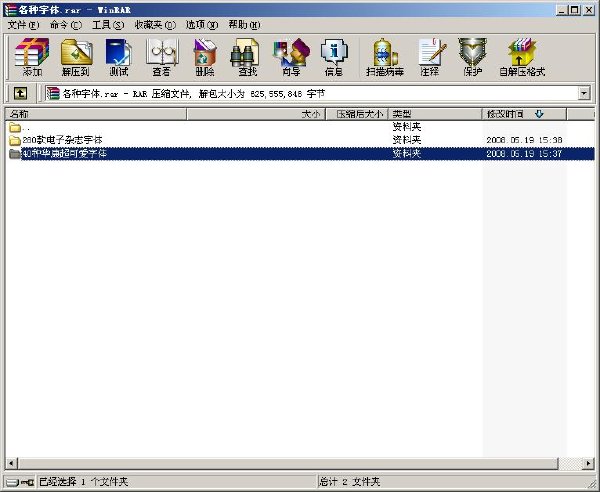Click the folder icon of 280款电子杂志字体
The image size is (600, 492).
(x=15, y=140)
